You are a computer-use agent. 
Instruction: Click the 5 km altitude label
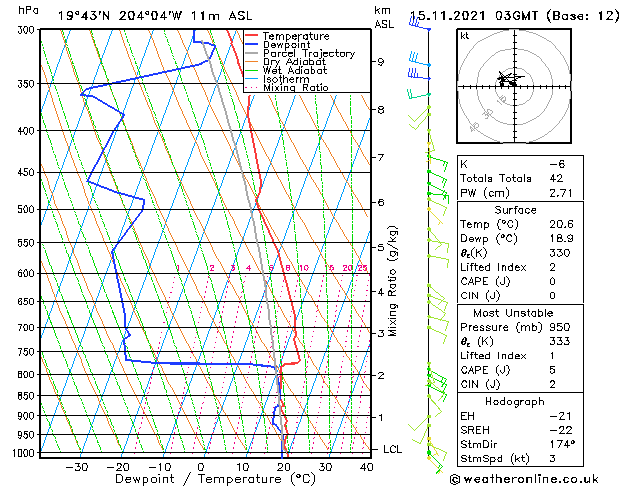click(380, 247)
